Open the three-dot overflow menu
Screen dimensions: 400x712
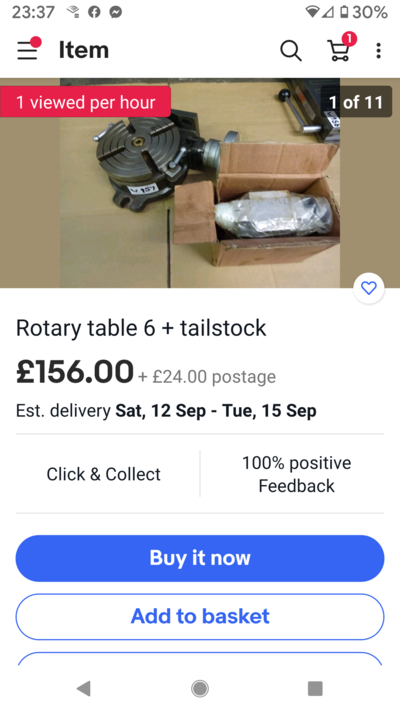tap(378, 50)
